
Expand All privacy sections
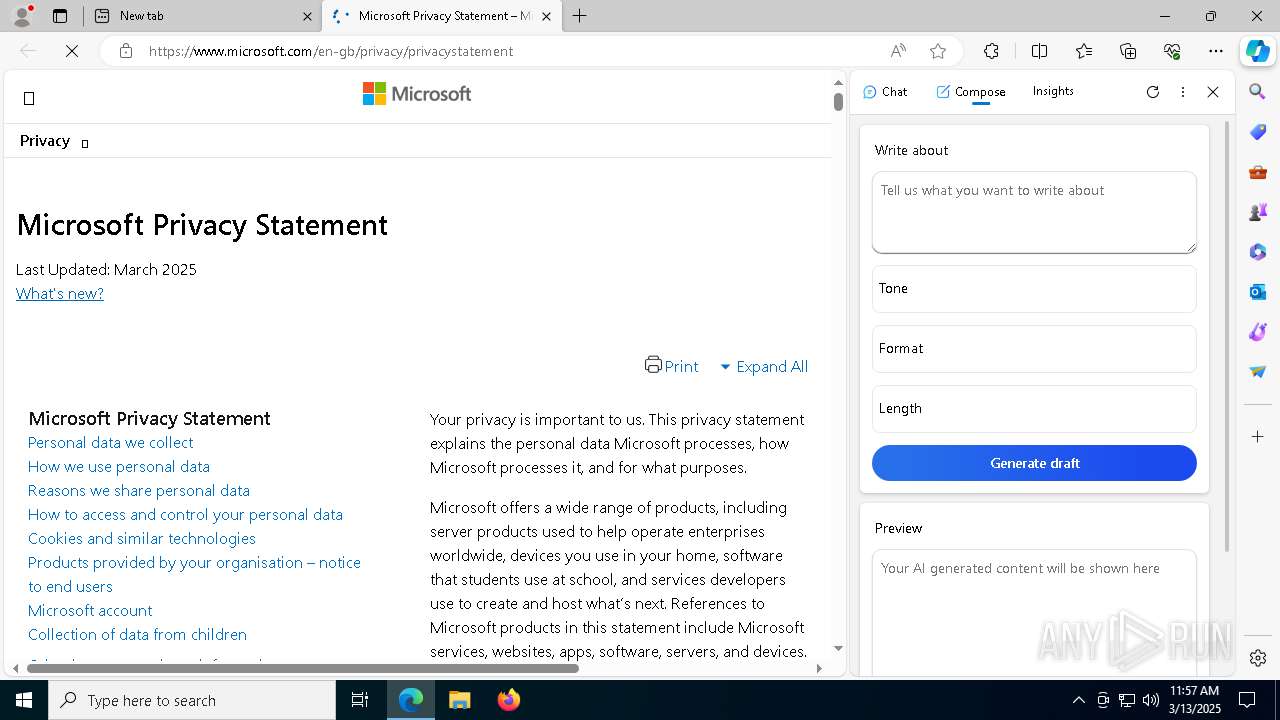tap(764, 367)
